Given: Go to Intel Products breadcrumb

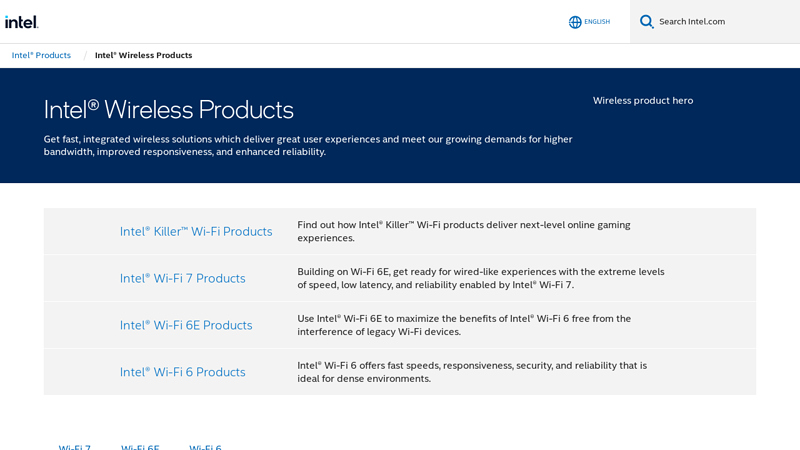Looking at the screenshot, I should [41, 55].
